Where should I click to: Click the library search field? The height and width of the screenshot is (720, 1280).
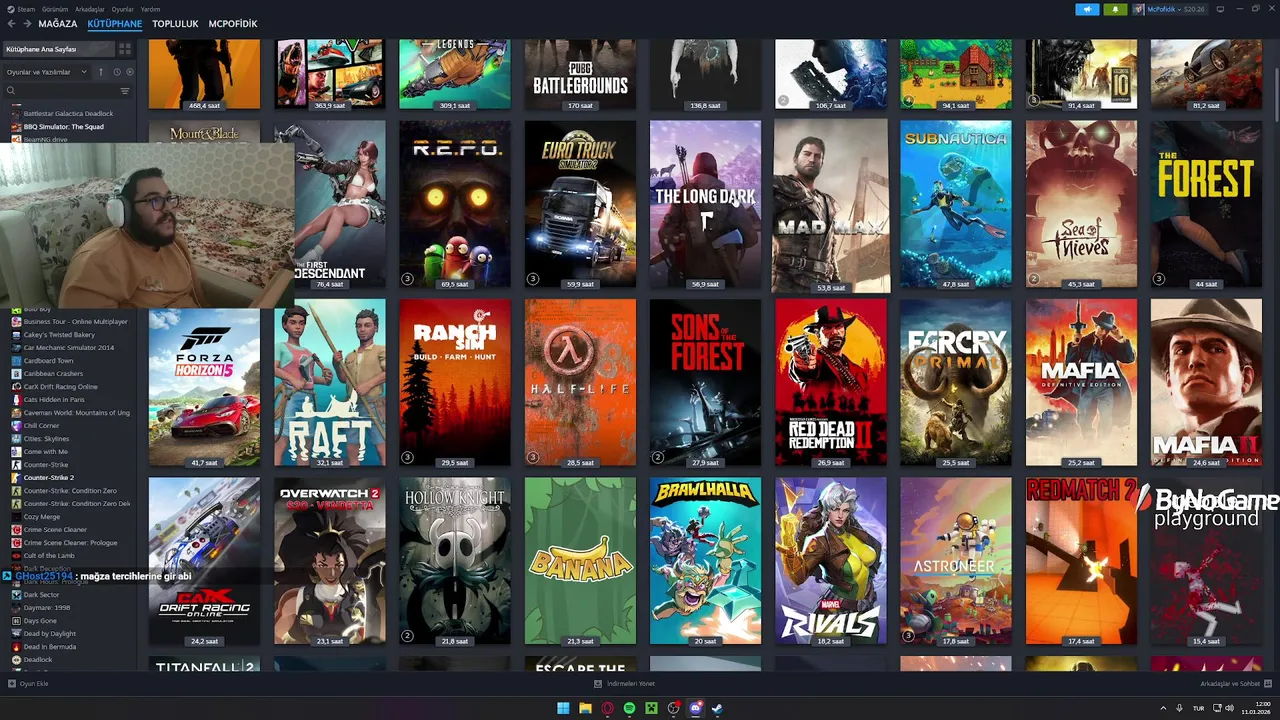coord(65,91)
